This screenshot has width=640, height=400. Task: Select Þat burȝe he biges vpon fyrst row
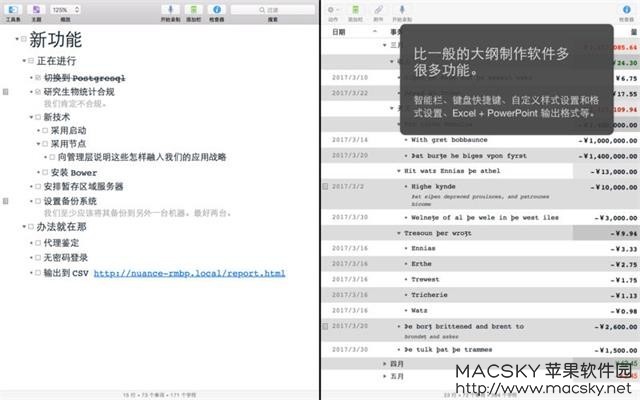pos(480,156)
